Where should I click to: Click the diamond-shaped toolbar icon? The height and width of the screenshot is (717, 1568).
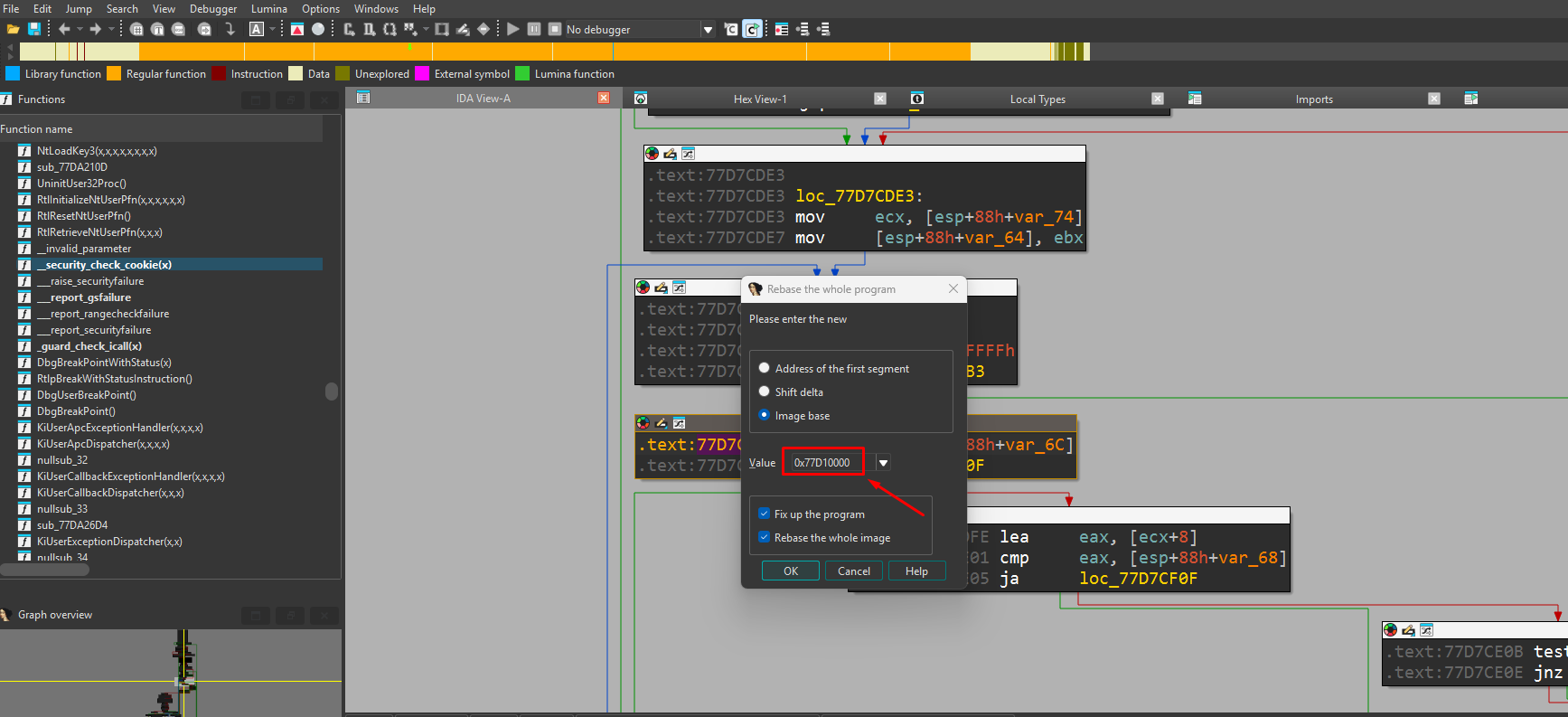[x=484, y=29]
